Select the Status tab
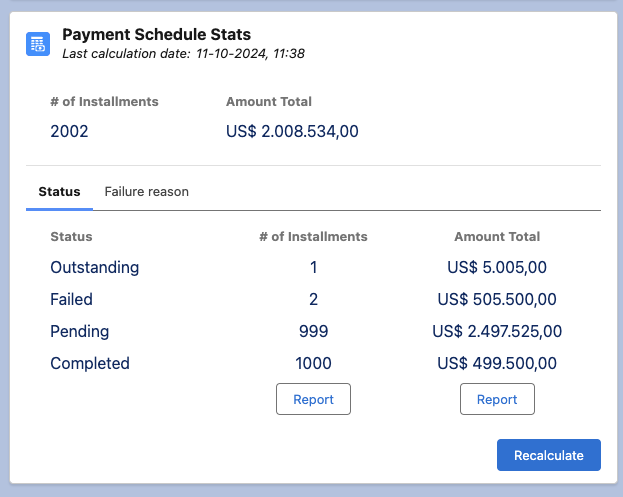This screenshot has height=497, width=623. 59,191
